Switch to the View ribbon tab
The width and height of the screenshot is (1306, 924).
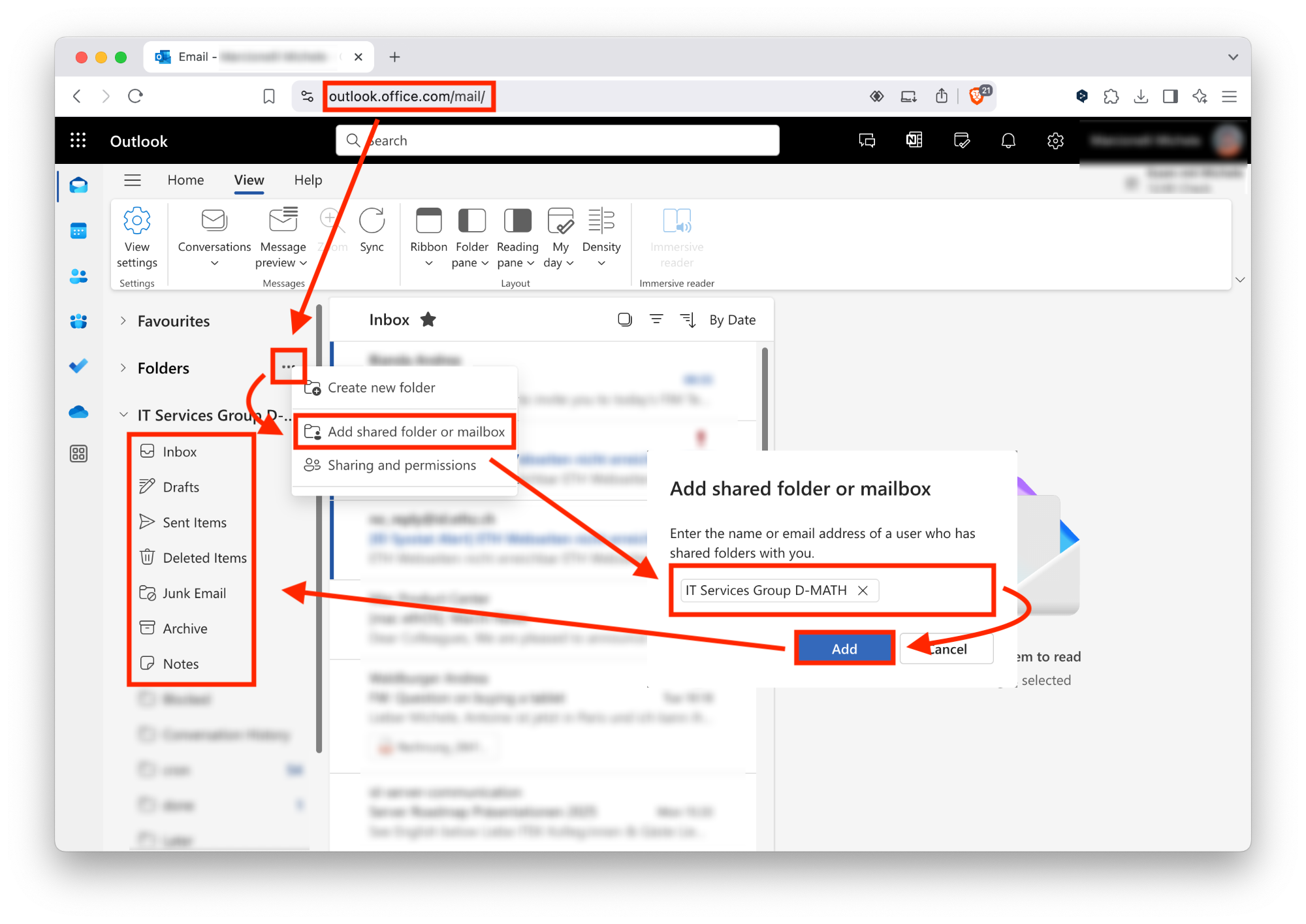(x=249, y=180)
